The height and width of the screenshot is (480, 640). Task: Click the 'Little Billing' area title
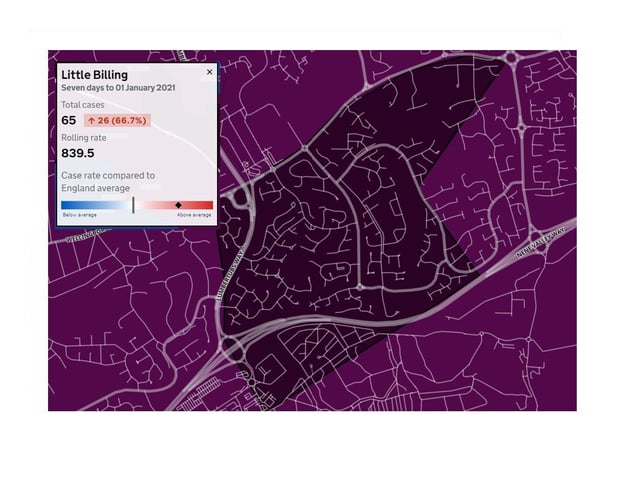pos(94,75)
